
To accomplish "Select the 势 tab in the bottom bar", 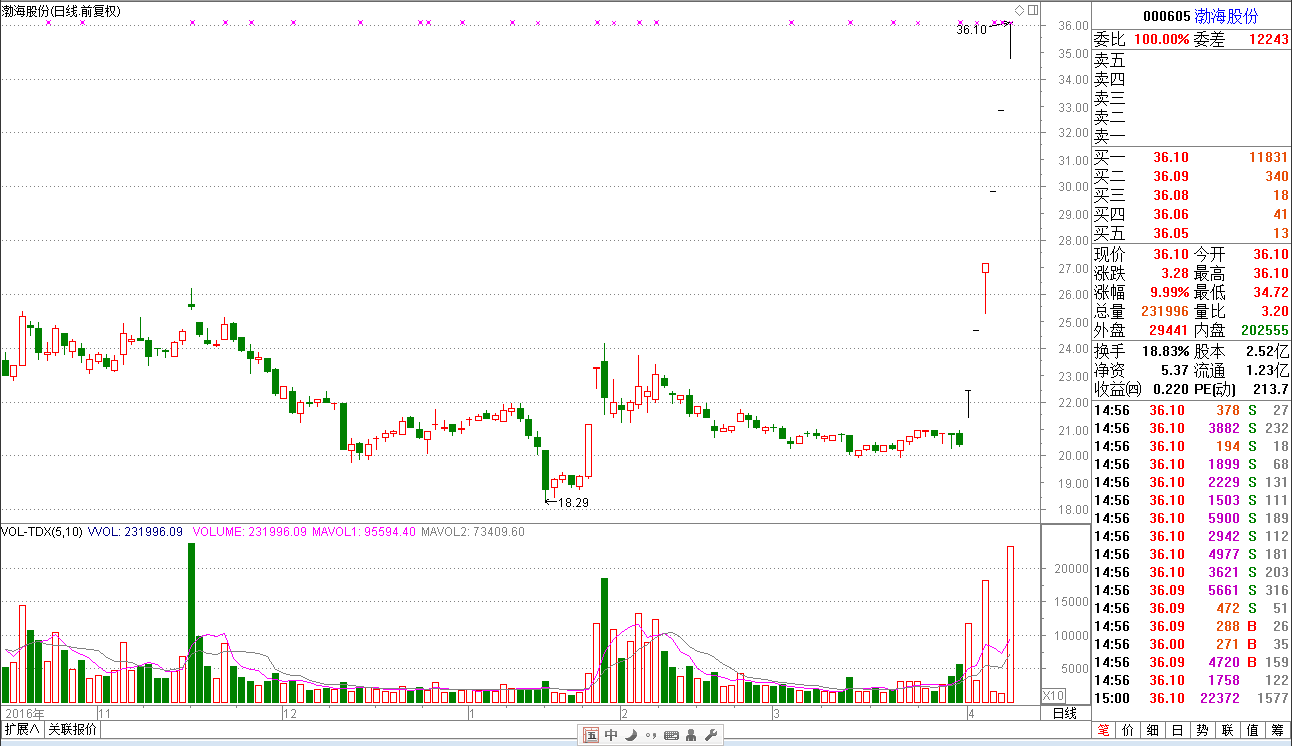I will click(1203, 730).
